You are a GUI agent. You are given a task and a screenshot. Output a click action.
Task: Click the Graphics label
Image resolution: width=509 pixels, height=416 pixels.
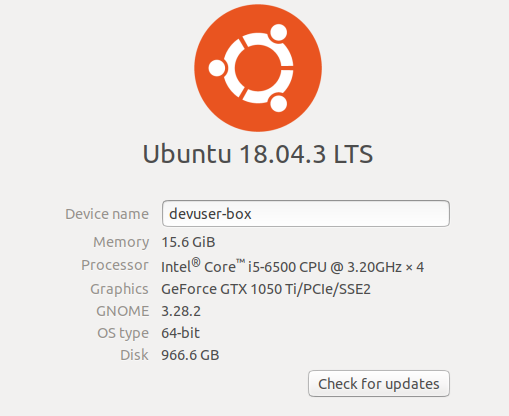119,289
